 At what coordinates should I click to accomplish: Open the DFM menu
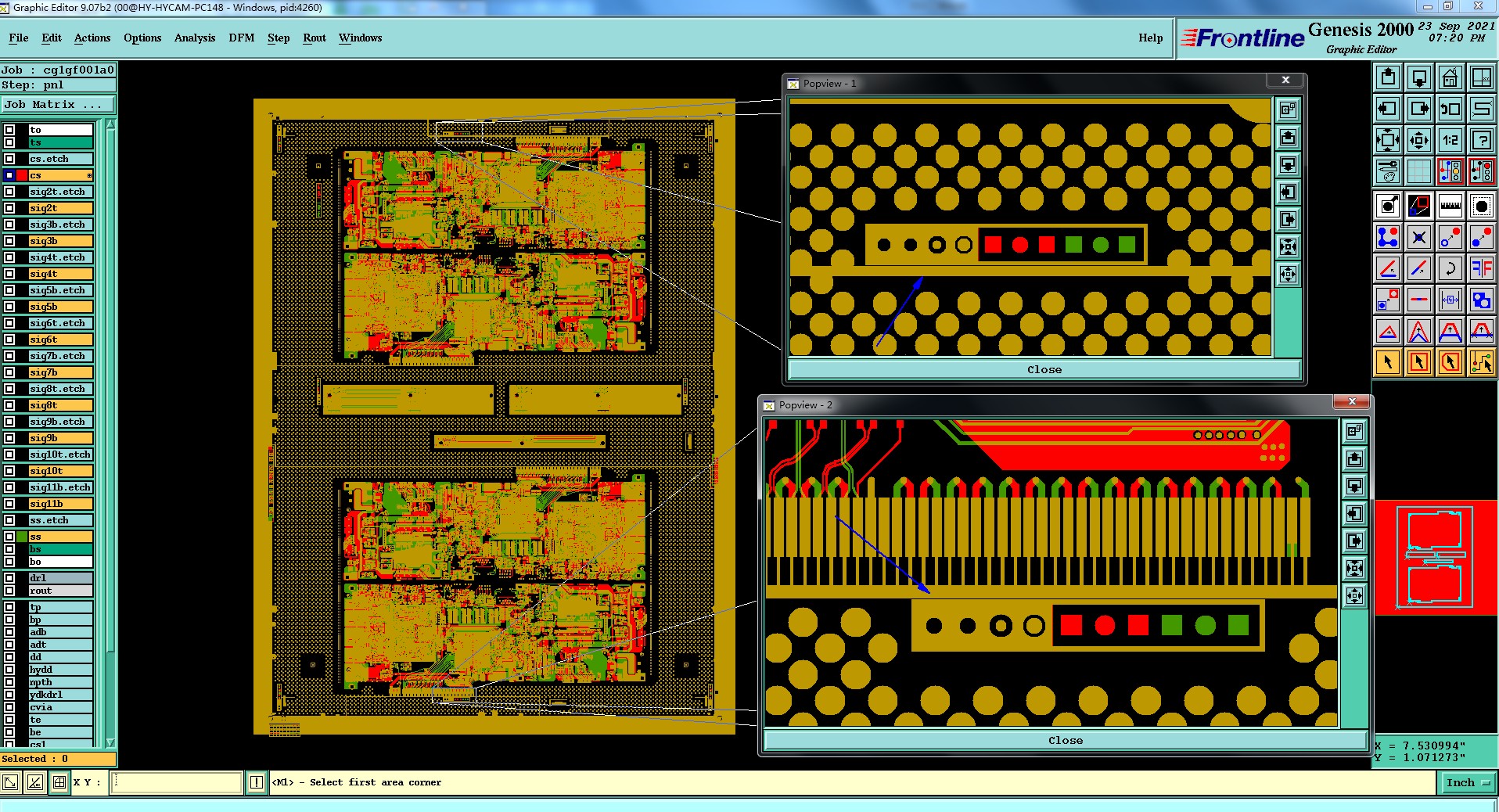coord(242,38)
